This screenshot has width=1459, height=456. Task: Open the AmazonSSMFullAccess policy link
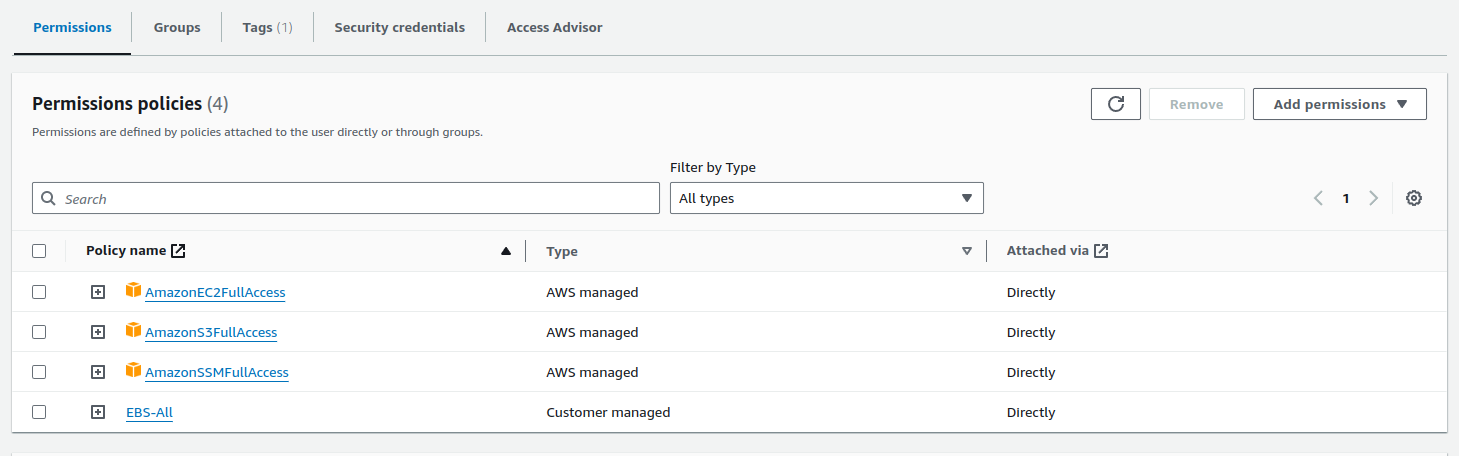(217, 373)
